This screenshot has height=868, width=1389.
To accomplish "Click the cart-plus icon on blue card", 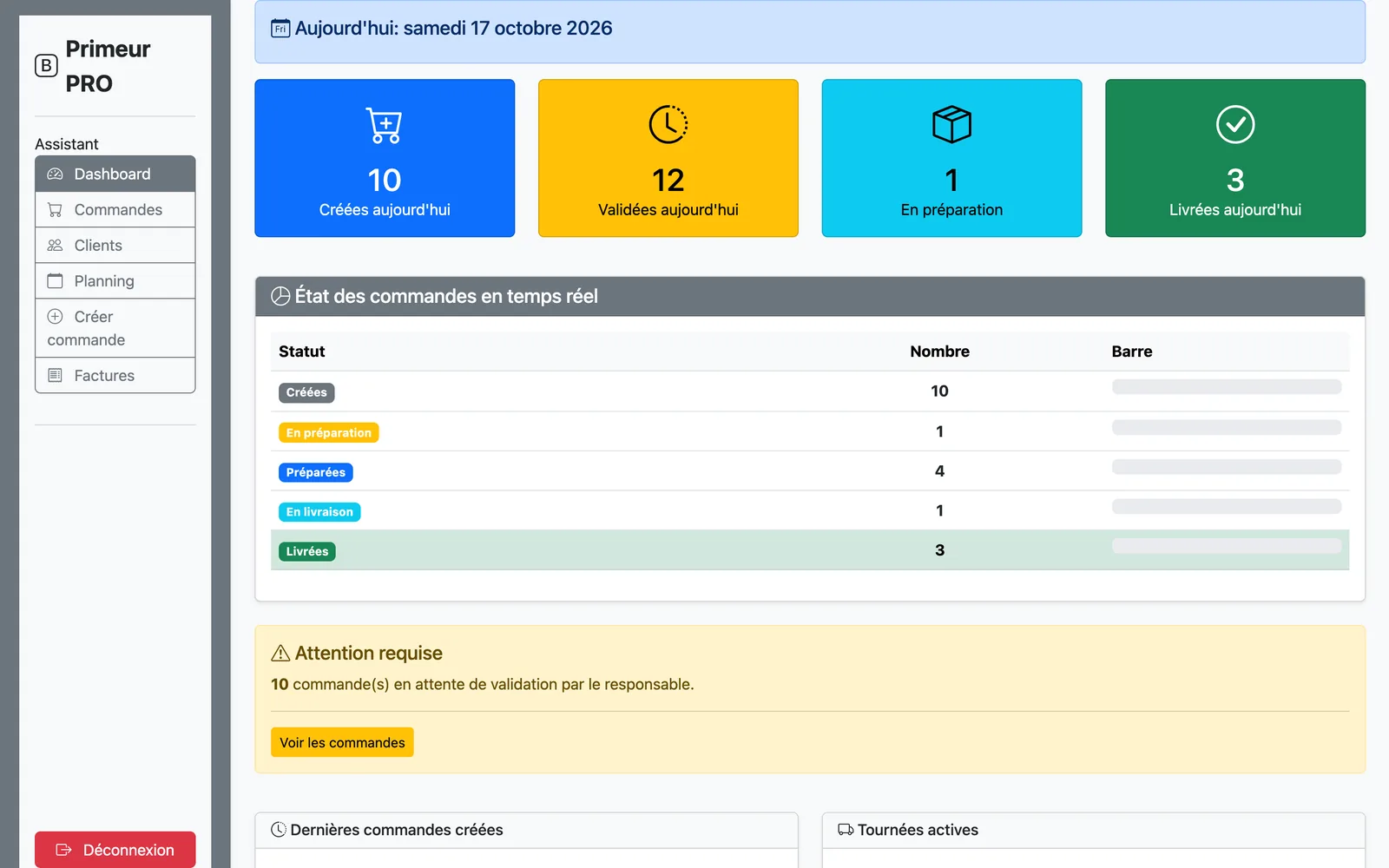I will point(385,125).
